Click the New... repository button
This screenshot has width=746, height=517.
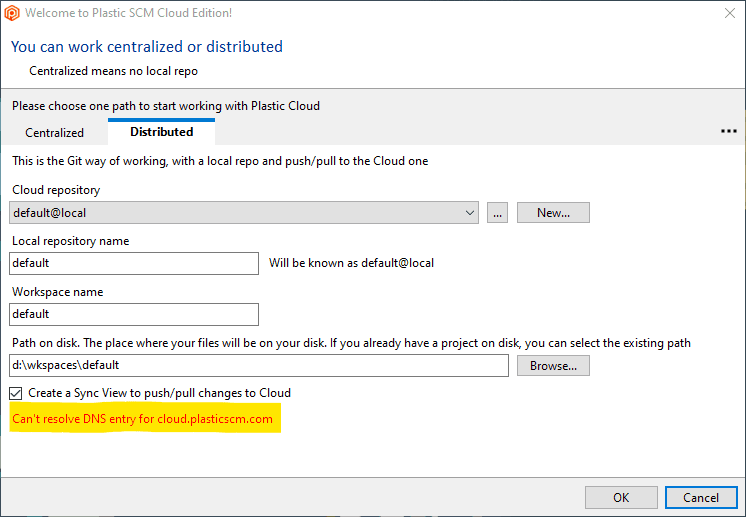click(x=553, y=213)
